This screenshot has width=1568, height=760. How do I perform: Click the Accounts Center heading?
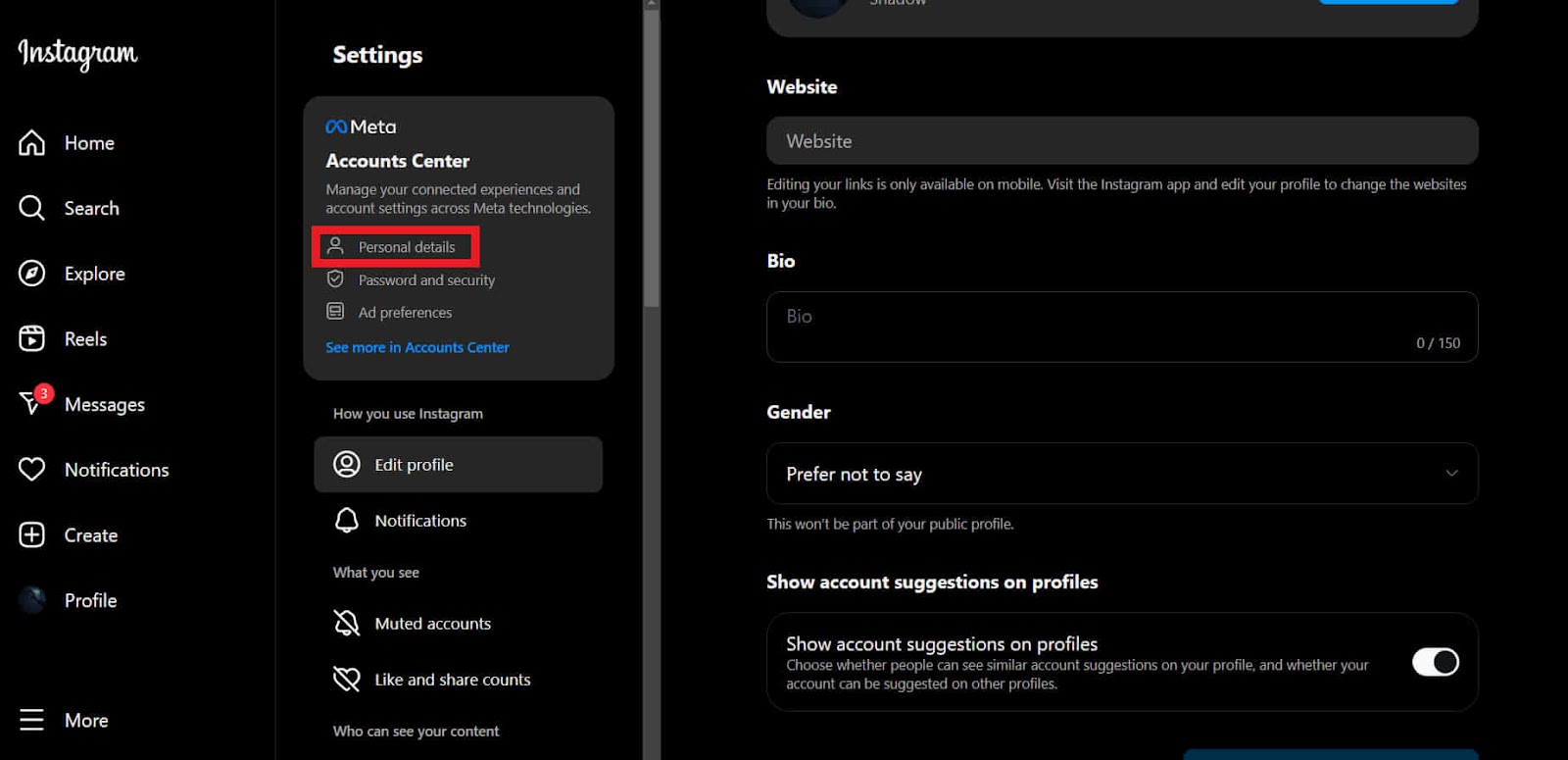397,161
